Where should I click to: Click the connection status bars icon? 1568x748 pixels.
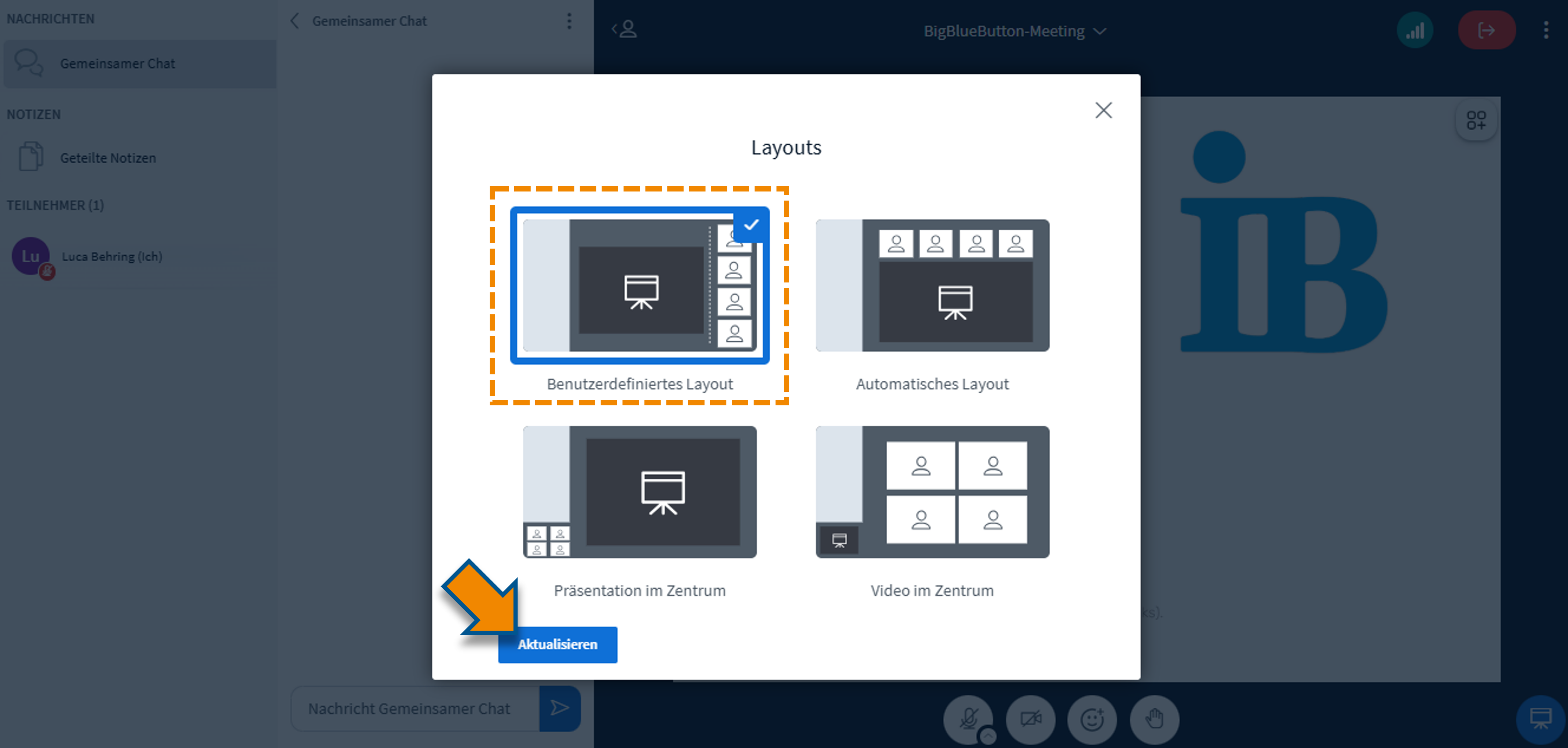[x=1415, y=30]
